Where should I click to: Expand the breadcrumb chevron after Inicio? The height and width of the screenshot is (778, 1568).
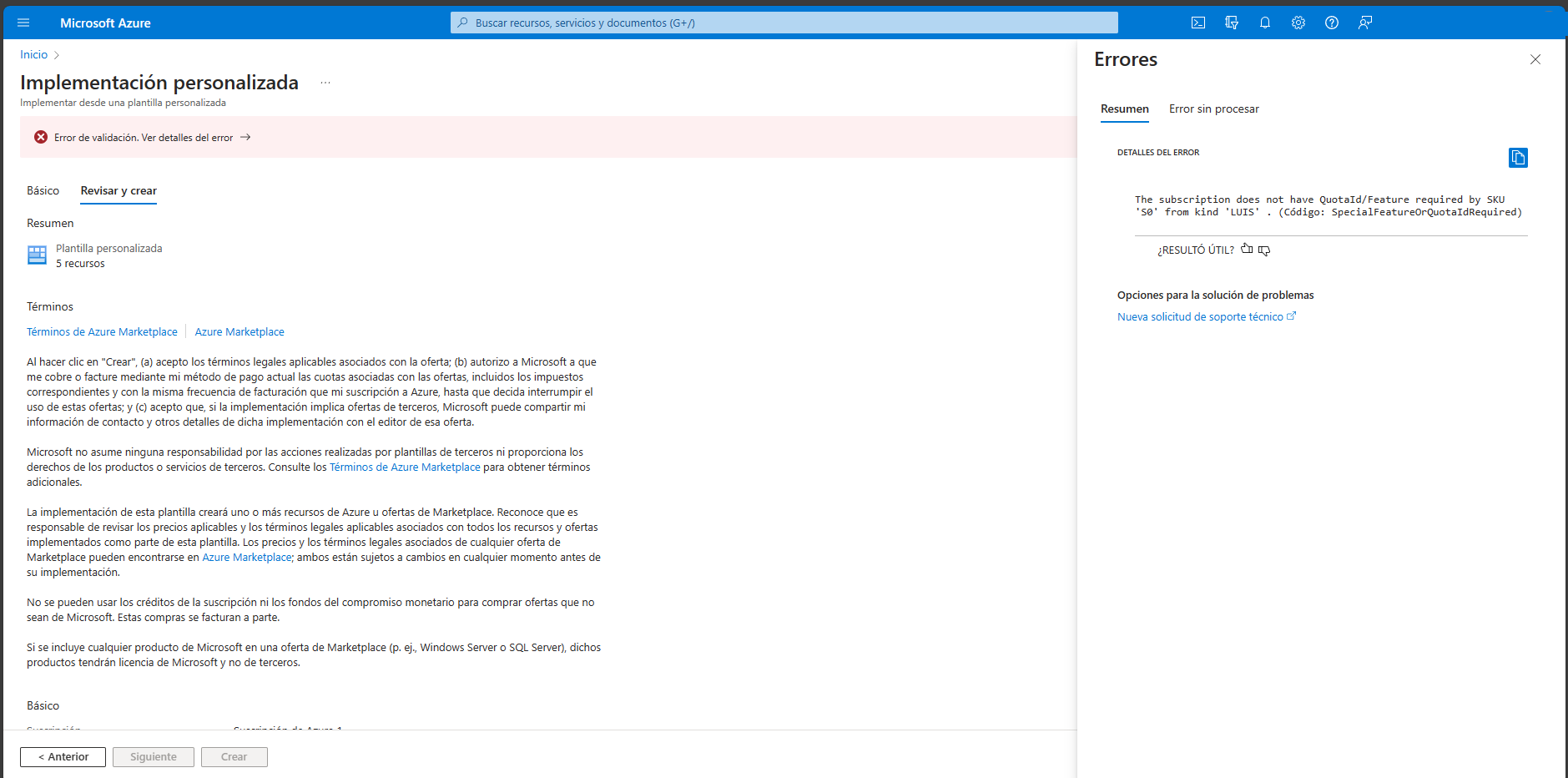57,54
